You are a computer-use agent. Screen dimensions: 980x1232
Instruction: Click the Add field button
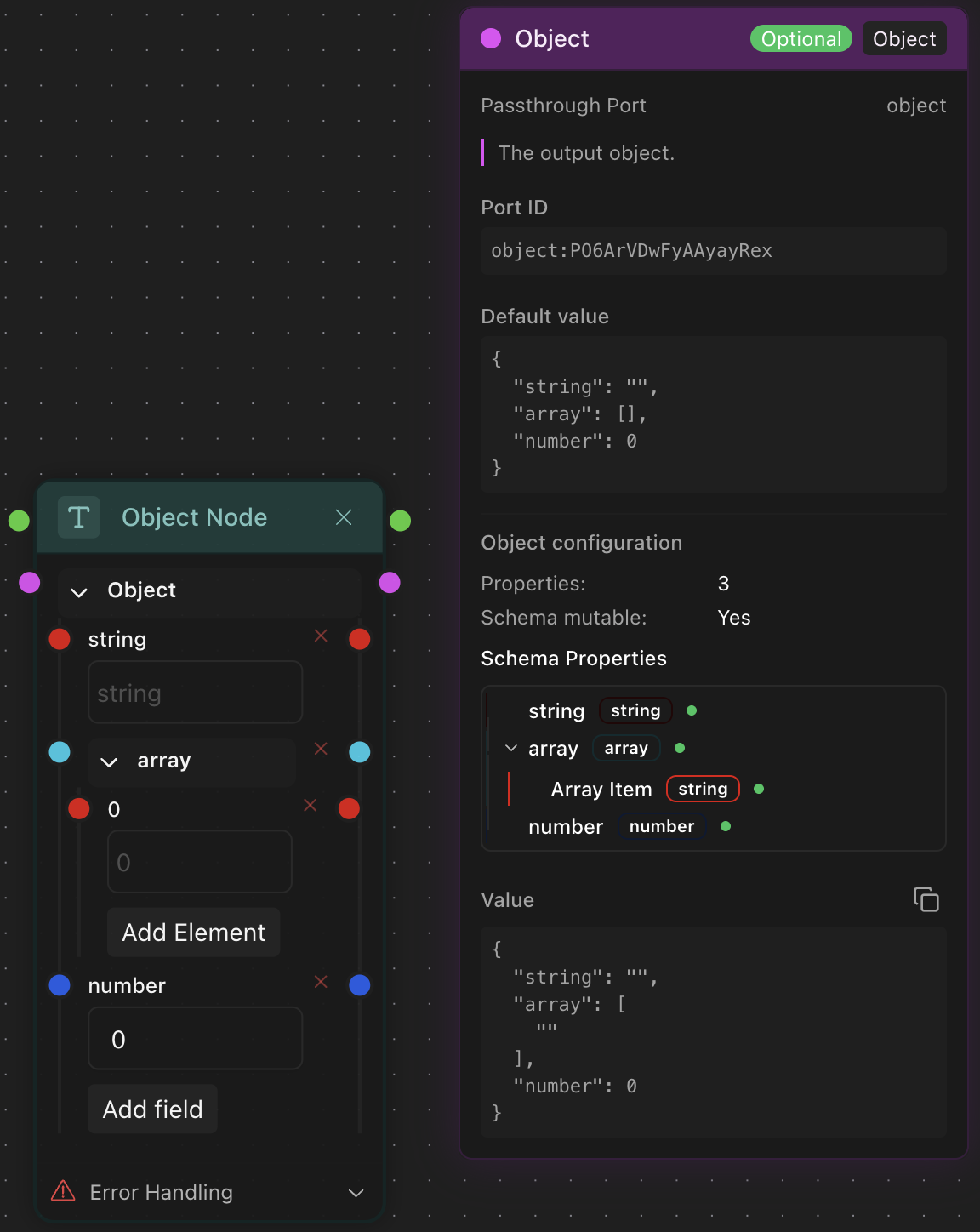(153, 1109)
